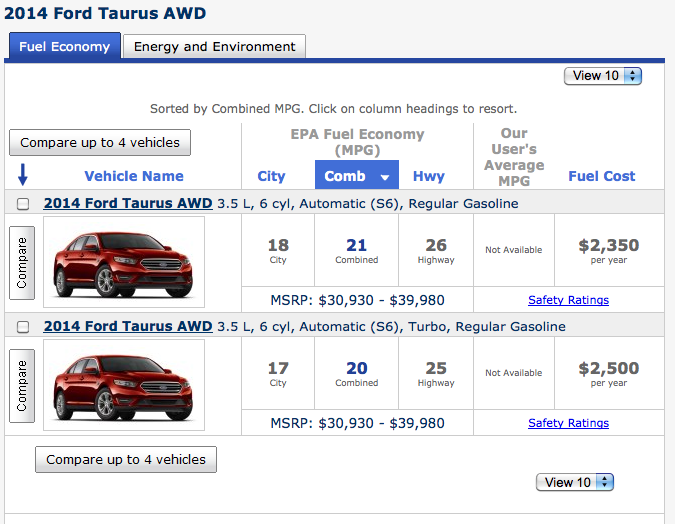Open the first 2014 Ford Taurus AWD link (non-turbo)

(x=128, y=203)
